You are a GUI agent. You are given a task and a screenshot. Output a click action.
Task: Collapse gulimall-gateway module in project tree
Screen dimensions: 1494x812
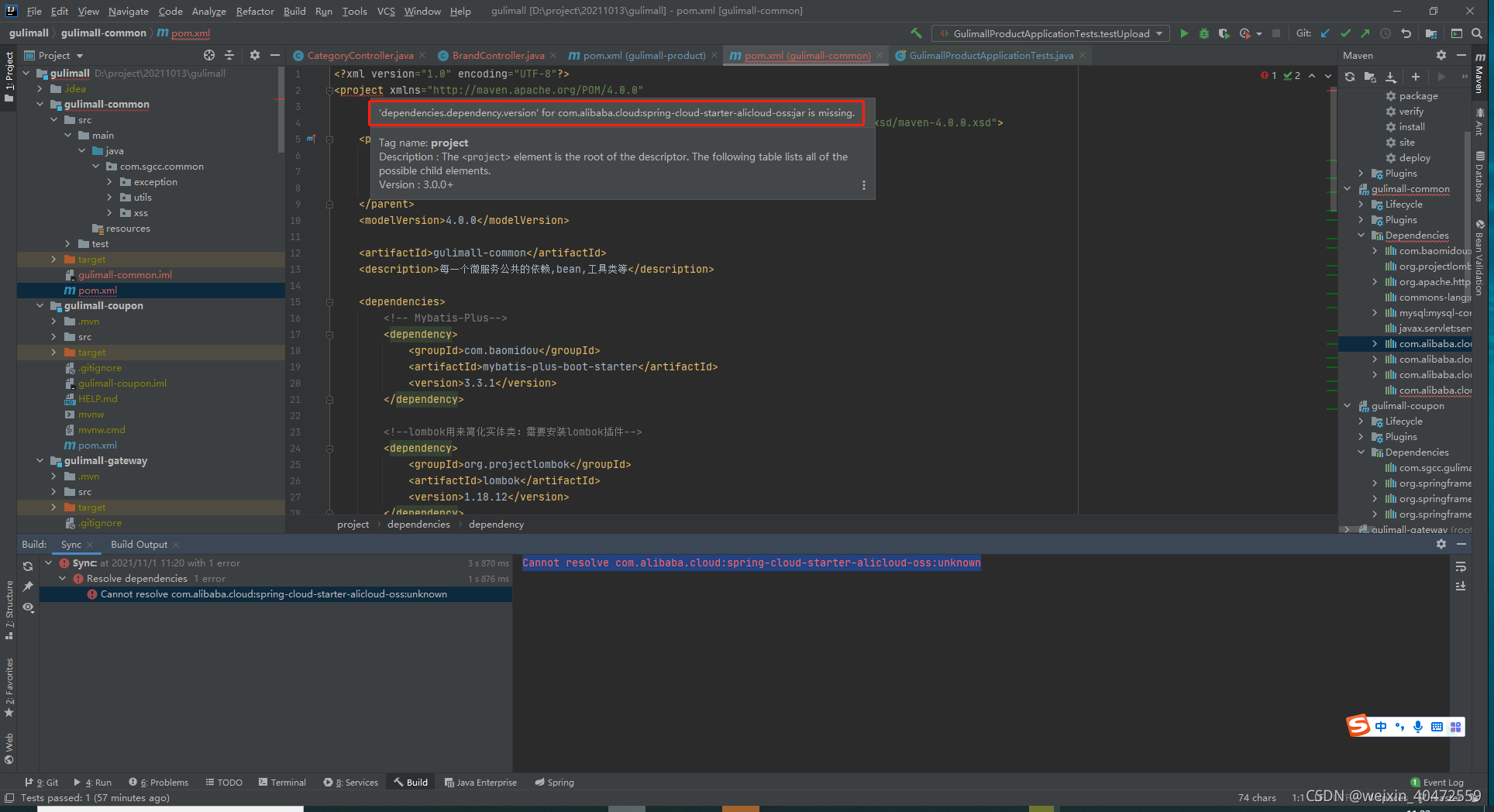coord(40,460)
